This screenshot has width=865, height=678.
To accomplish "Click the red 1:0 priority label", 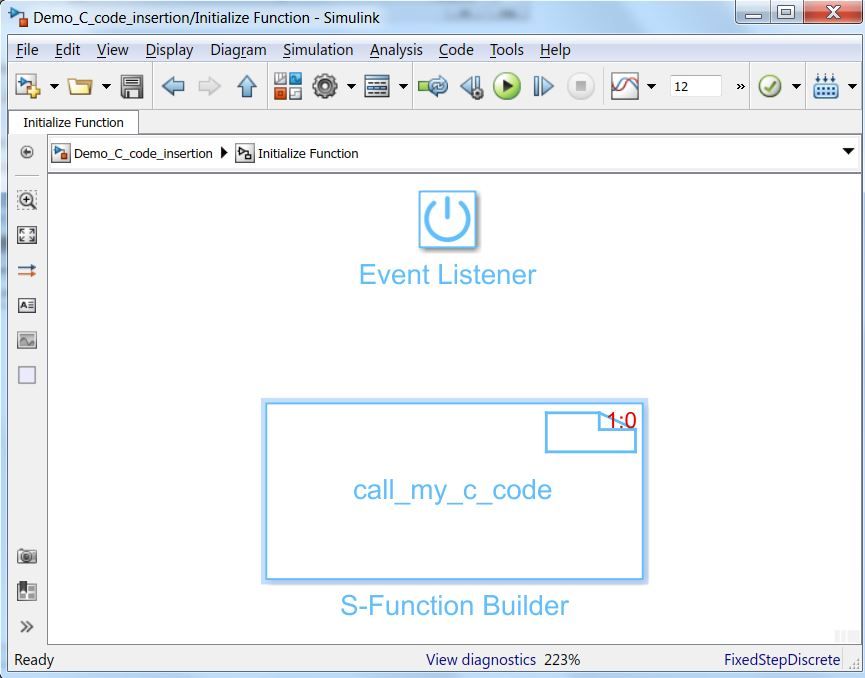I will click(622, 421).
